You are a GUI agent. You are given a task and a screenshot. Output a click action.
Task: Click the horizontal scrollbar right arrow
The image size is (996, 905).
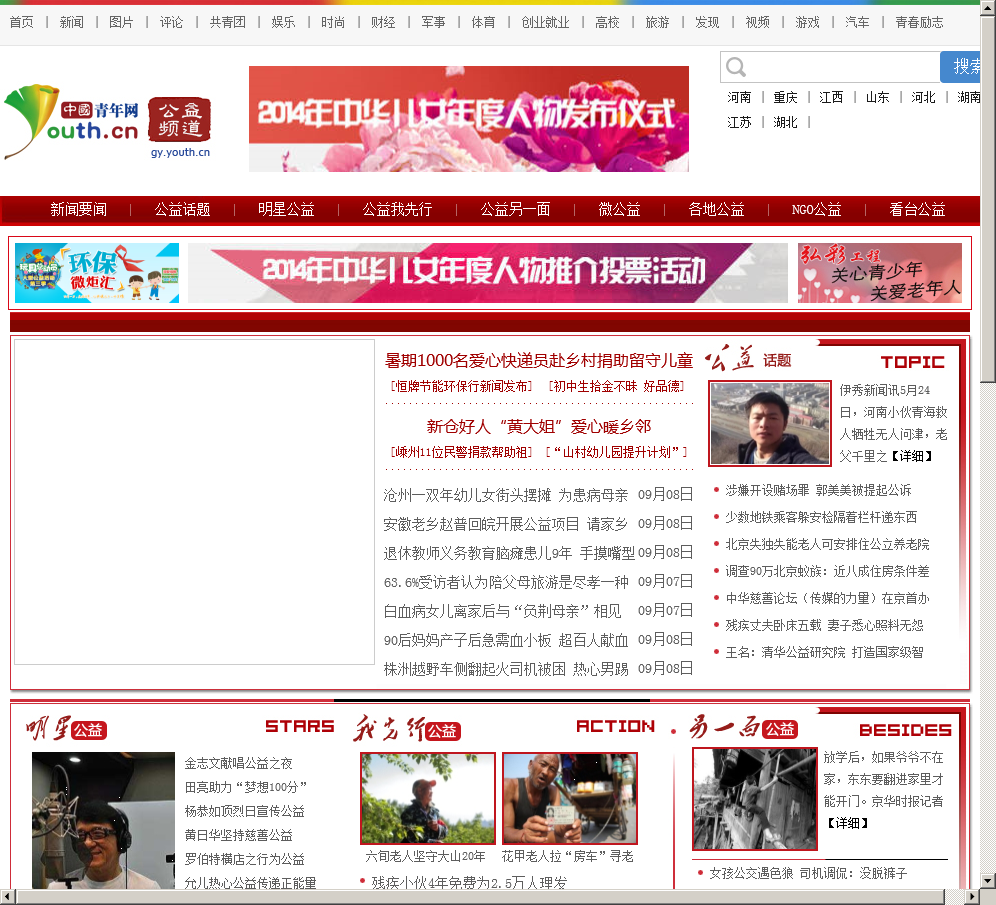pyautogui.click(x=972, y=897)
